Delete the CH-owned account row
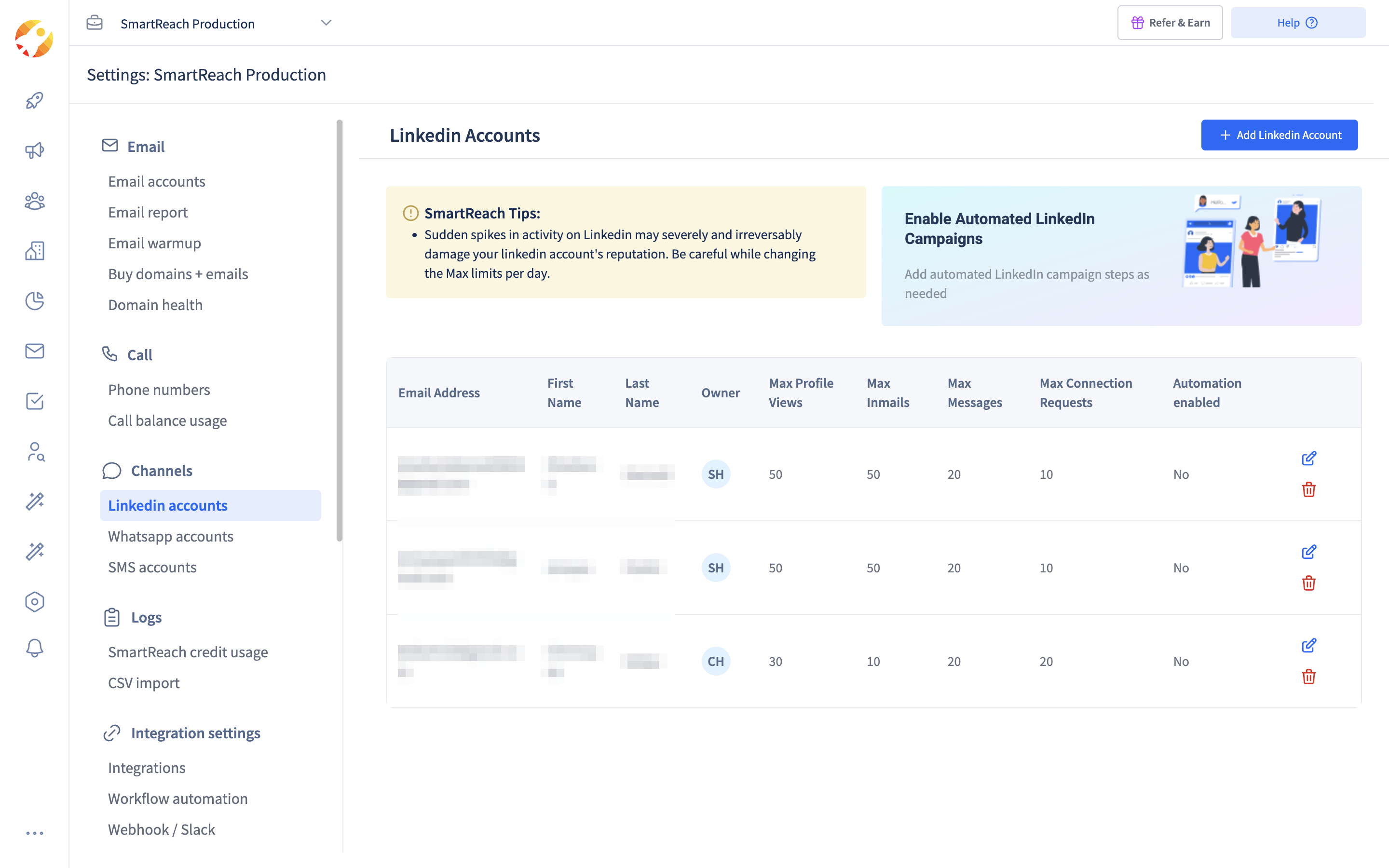Viewport: 1389px width, 868px height. point(1308,677)
